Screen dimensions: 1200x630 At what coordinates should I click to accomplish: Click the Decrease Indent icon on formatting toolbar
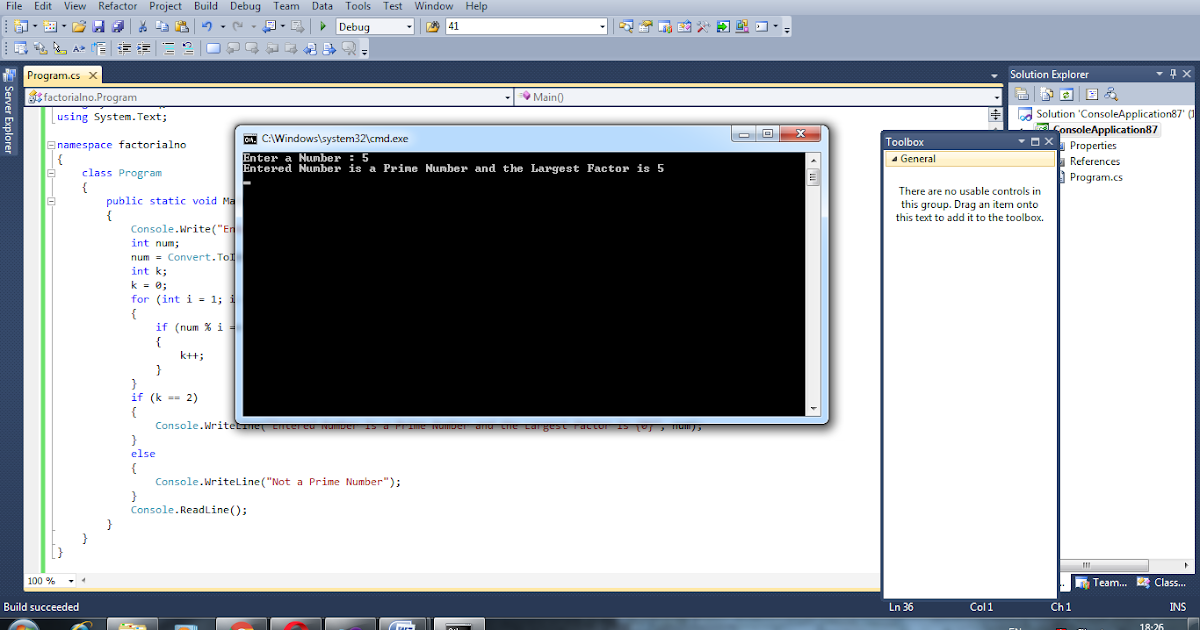tap(122, 48)
